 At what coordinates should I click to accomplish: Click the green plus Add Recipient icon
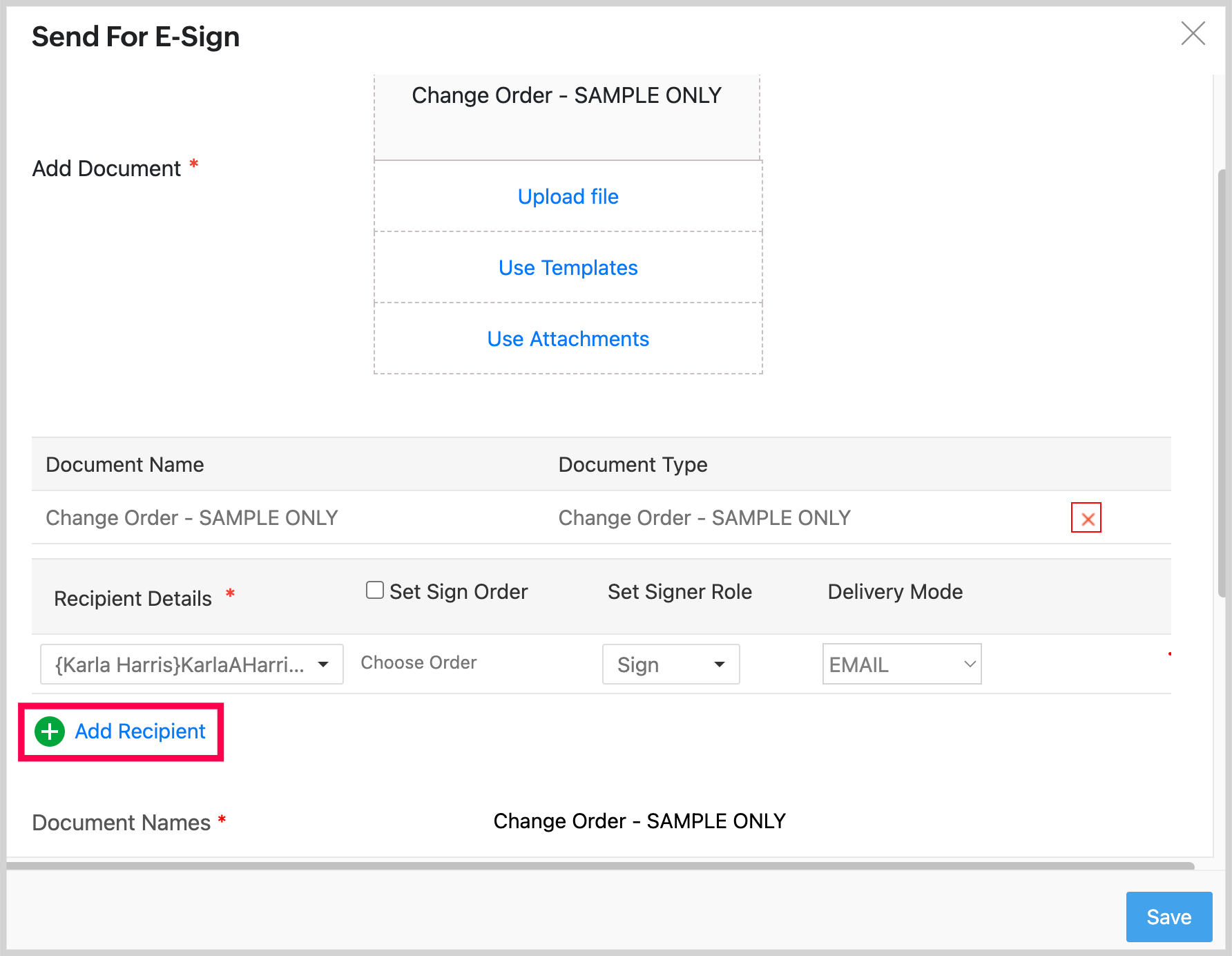(50, 732)
